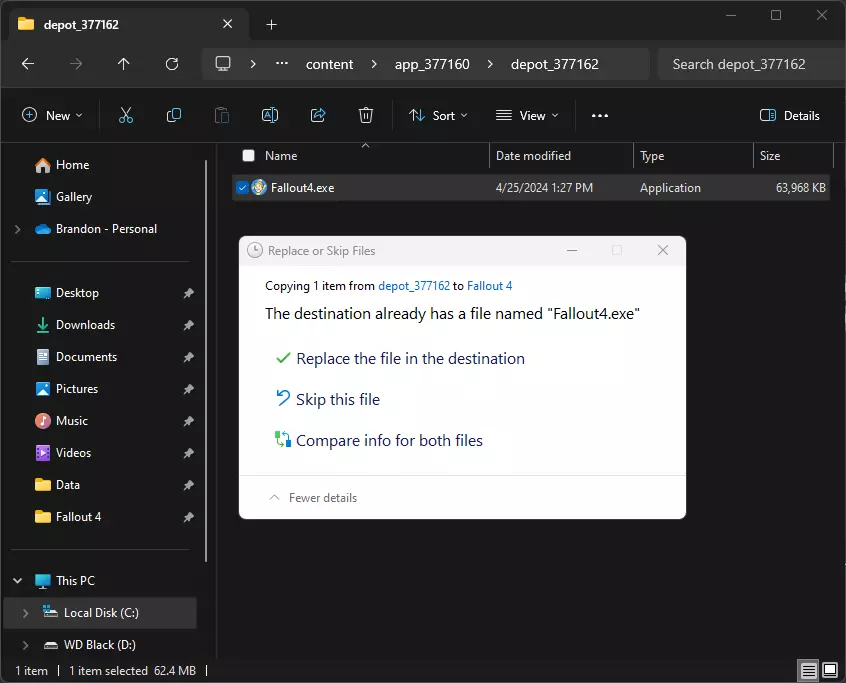Open the Fallout 4 destination link

tap(489, 286)
